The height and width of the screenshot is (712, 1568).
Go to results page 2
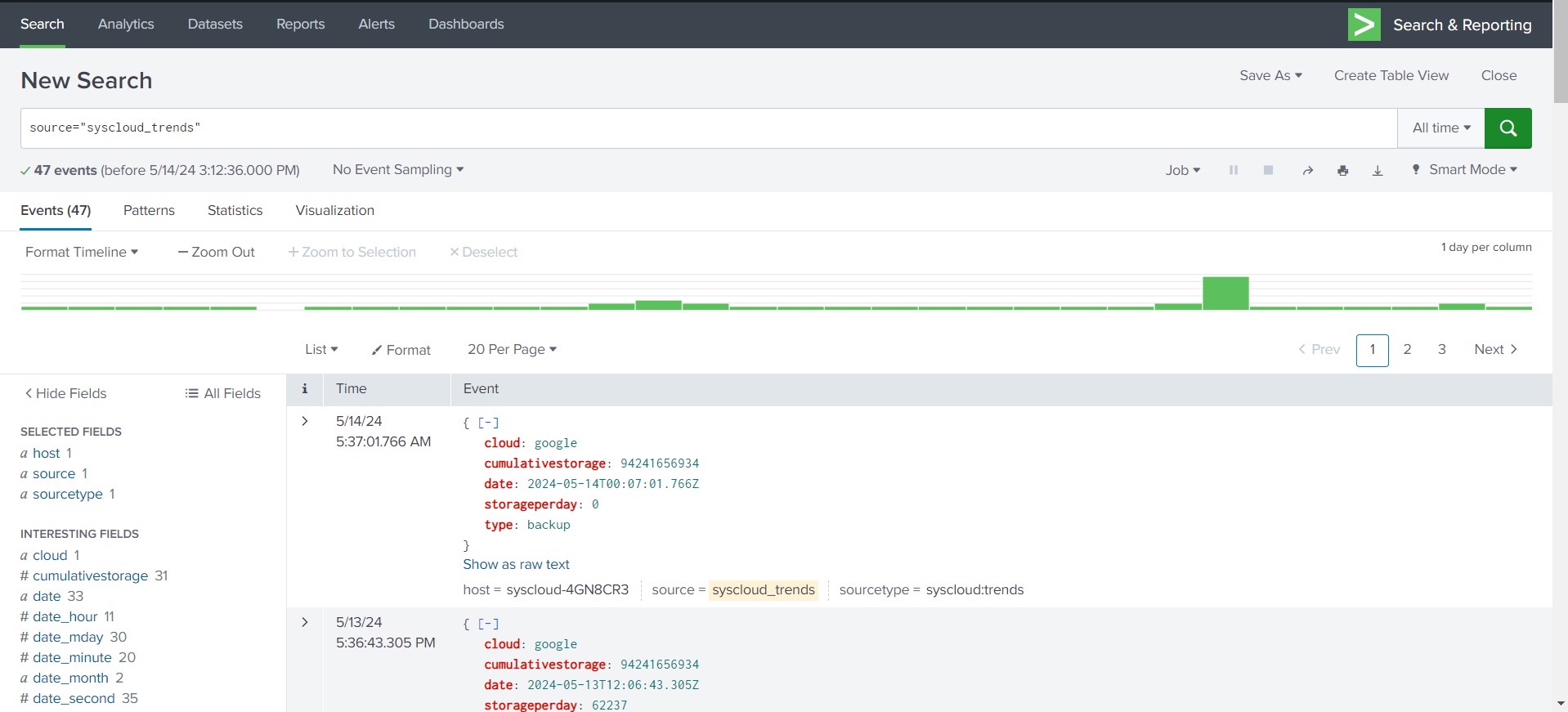click(1407, 349)
